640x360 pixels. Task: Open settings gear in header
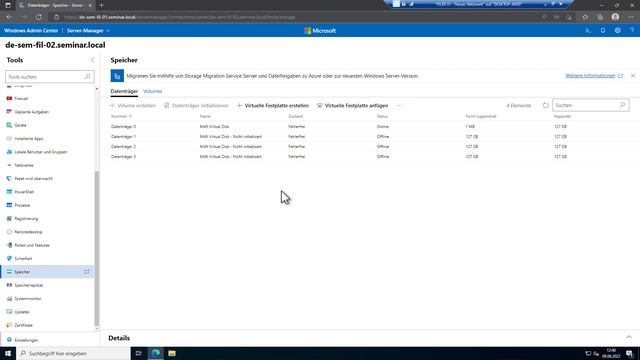tap(618, 31)
